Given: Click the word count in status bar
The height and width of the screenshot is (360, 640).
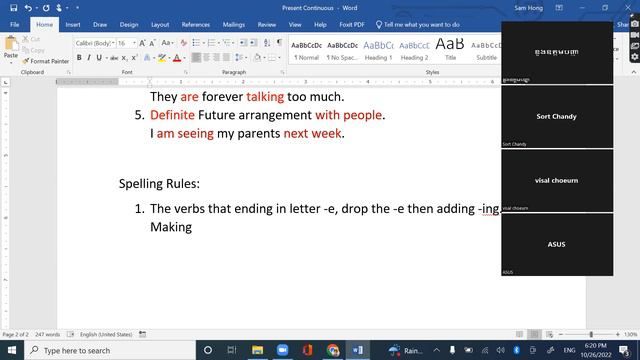Looking at the screenshot, I should [47, 334].
